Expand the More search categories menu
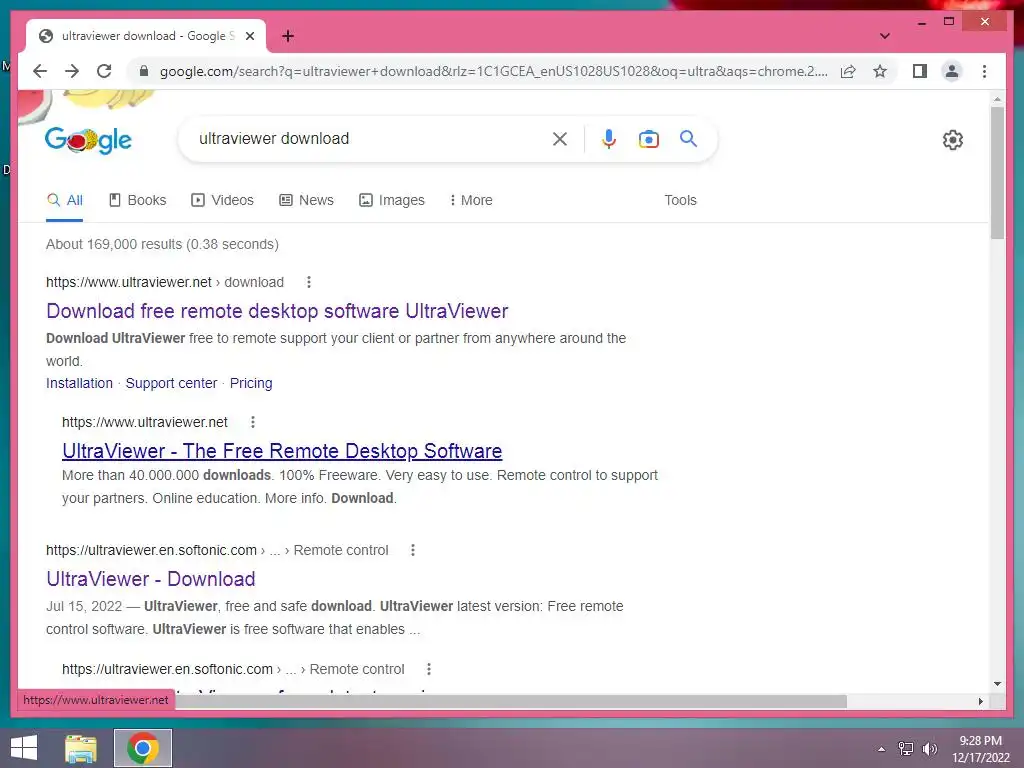This screenshot has height=768, width=1024. [471, 200]
